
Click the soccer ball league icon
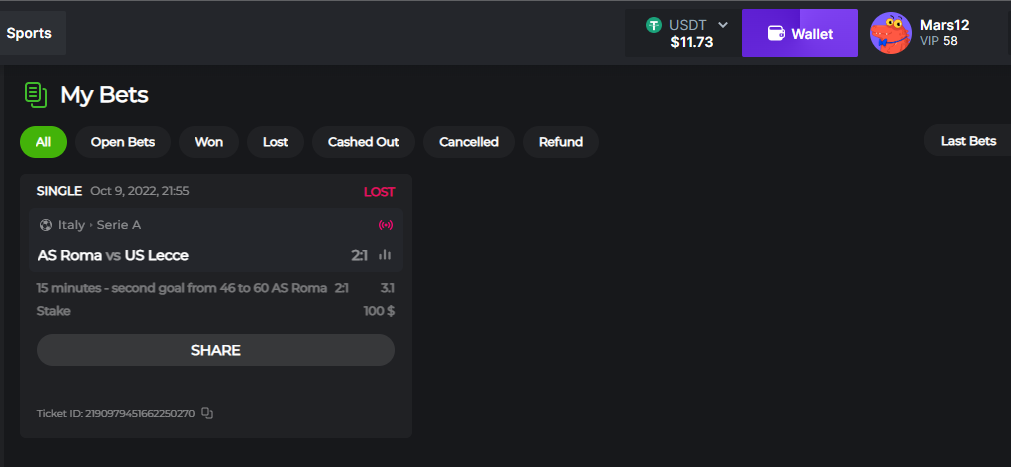tap(46, 225)
